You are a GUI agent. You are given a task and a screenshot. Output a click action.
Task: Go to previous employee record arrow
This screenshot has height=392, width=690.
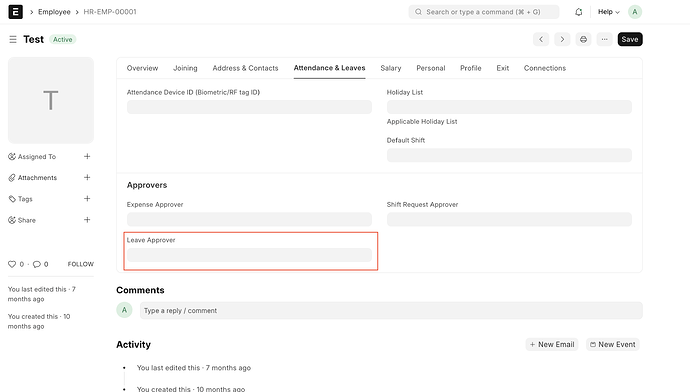[541, 39]
